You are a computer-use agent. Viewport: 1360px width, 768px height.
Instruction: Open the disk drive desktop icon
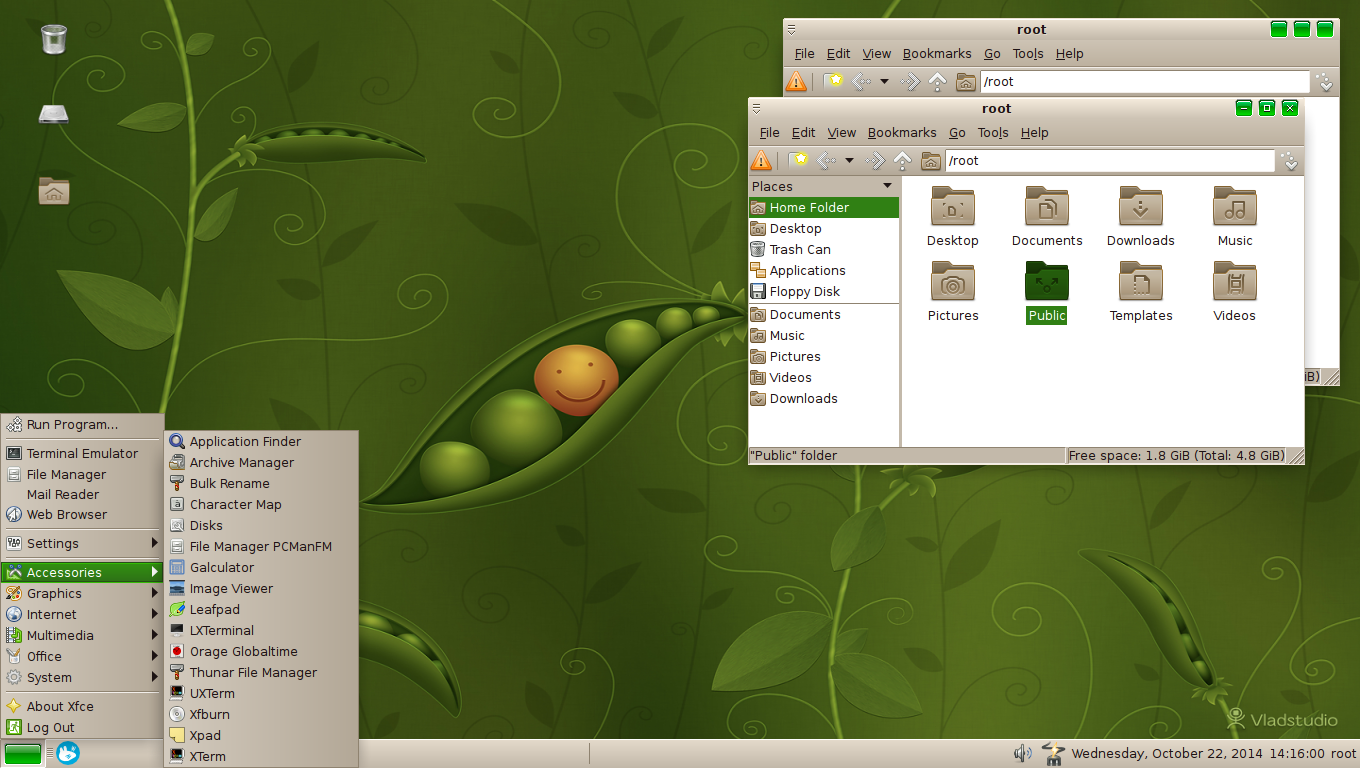pos(53,113)
